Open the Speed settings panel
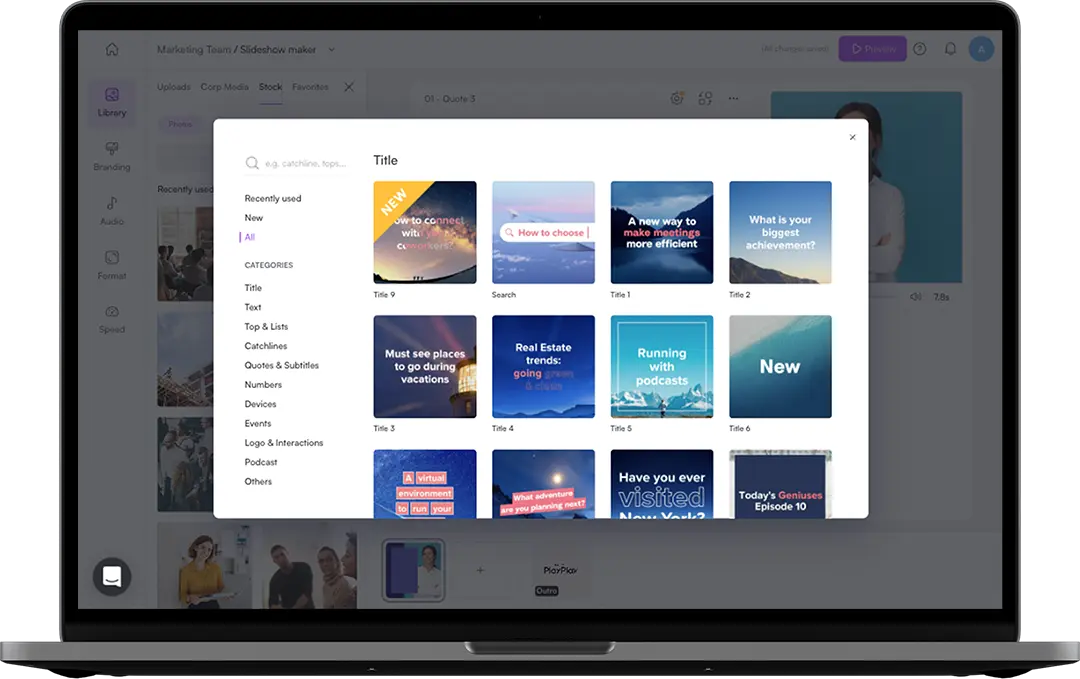The image size is (1080, 679). click(111, 318)
